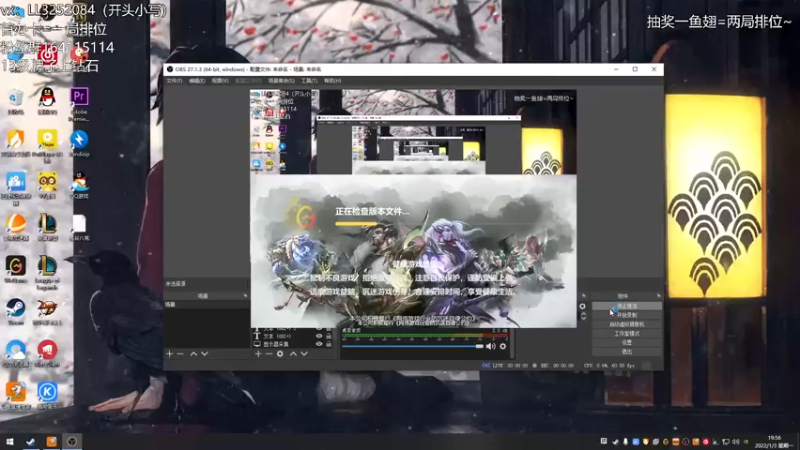
Task: Open 设置 from the controls panel
Action: click(627, 342)
